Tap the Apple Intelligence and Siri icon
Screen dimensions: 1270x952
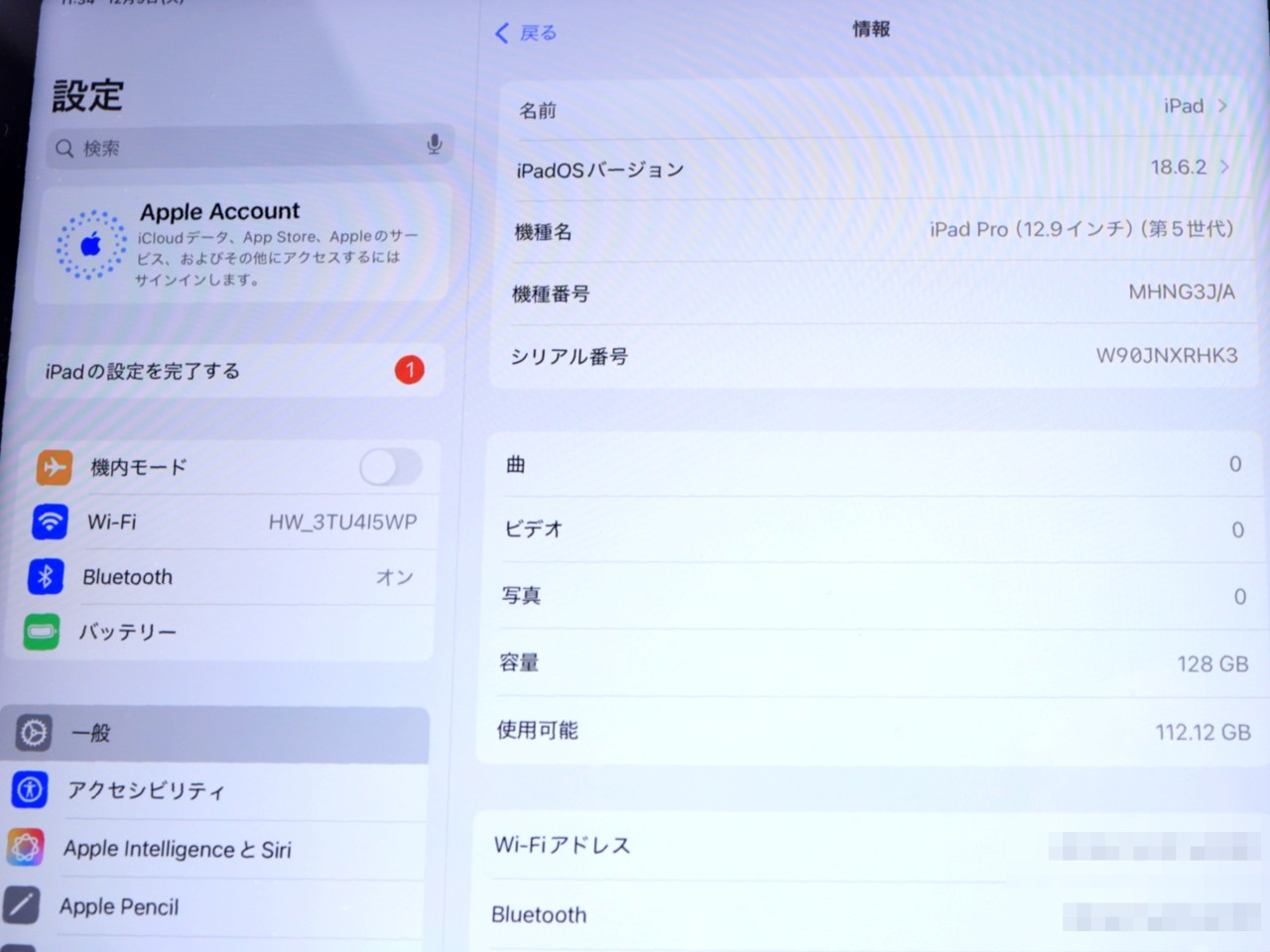[26, 847]
